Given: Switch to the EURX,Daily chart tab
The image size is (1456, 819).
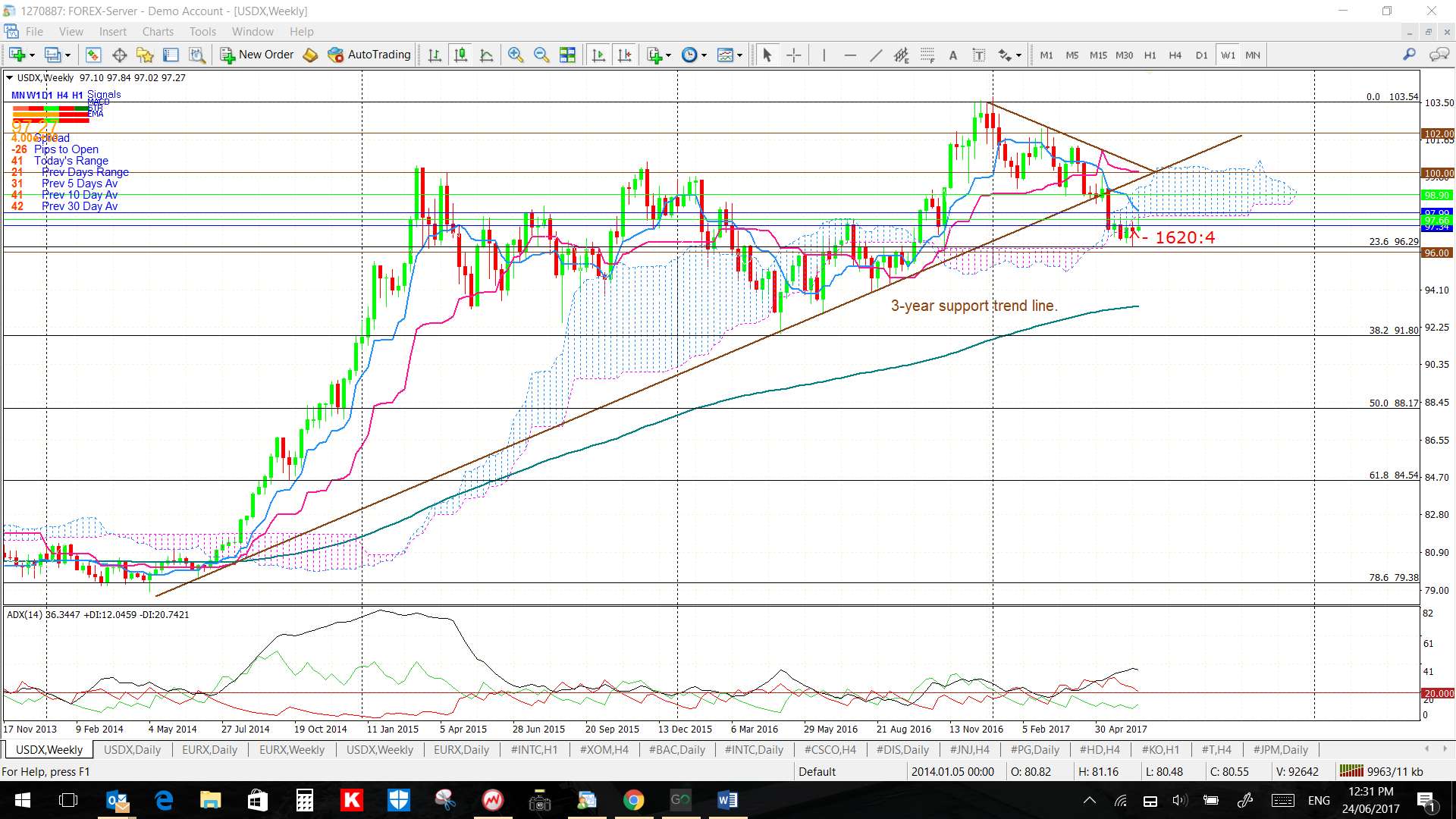Looking at the screenshot, I should click(x=209, y=749).
